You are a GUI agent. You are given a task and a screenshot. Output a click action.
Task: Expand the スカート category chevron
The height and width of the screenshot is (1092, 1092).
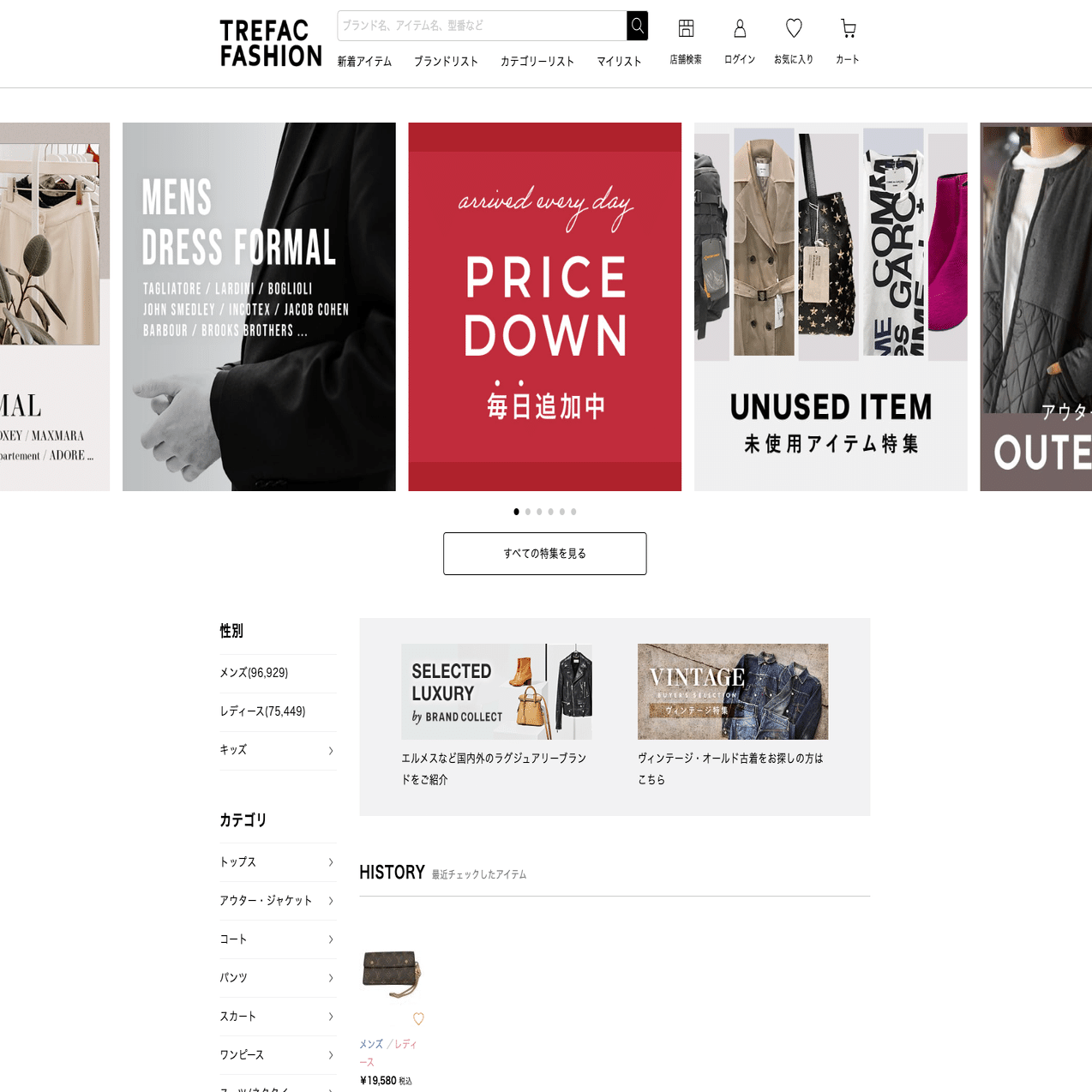click(x=331, y=1017)
